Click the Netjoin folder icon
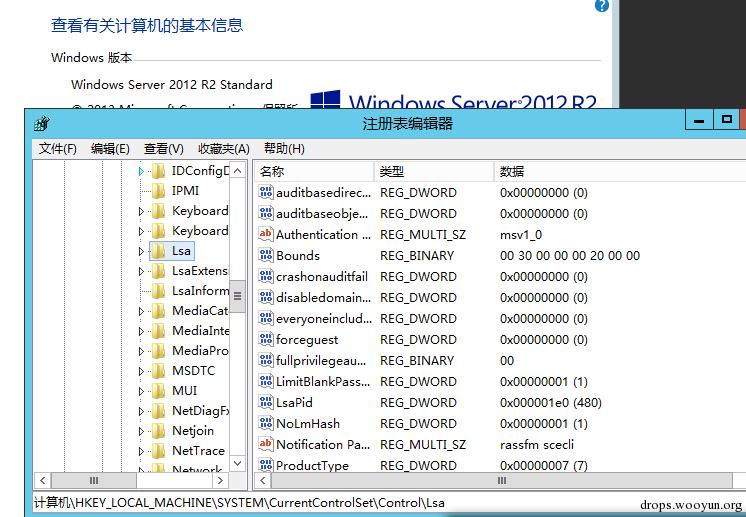 [158, 430]
